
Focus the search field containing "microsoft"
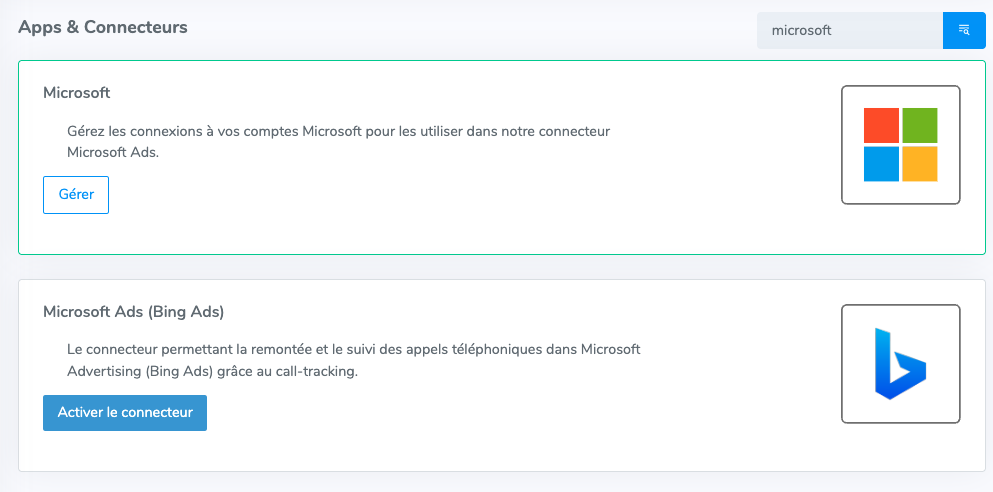pyautogui.click(x=849, y=31)
